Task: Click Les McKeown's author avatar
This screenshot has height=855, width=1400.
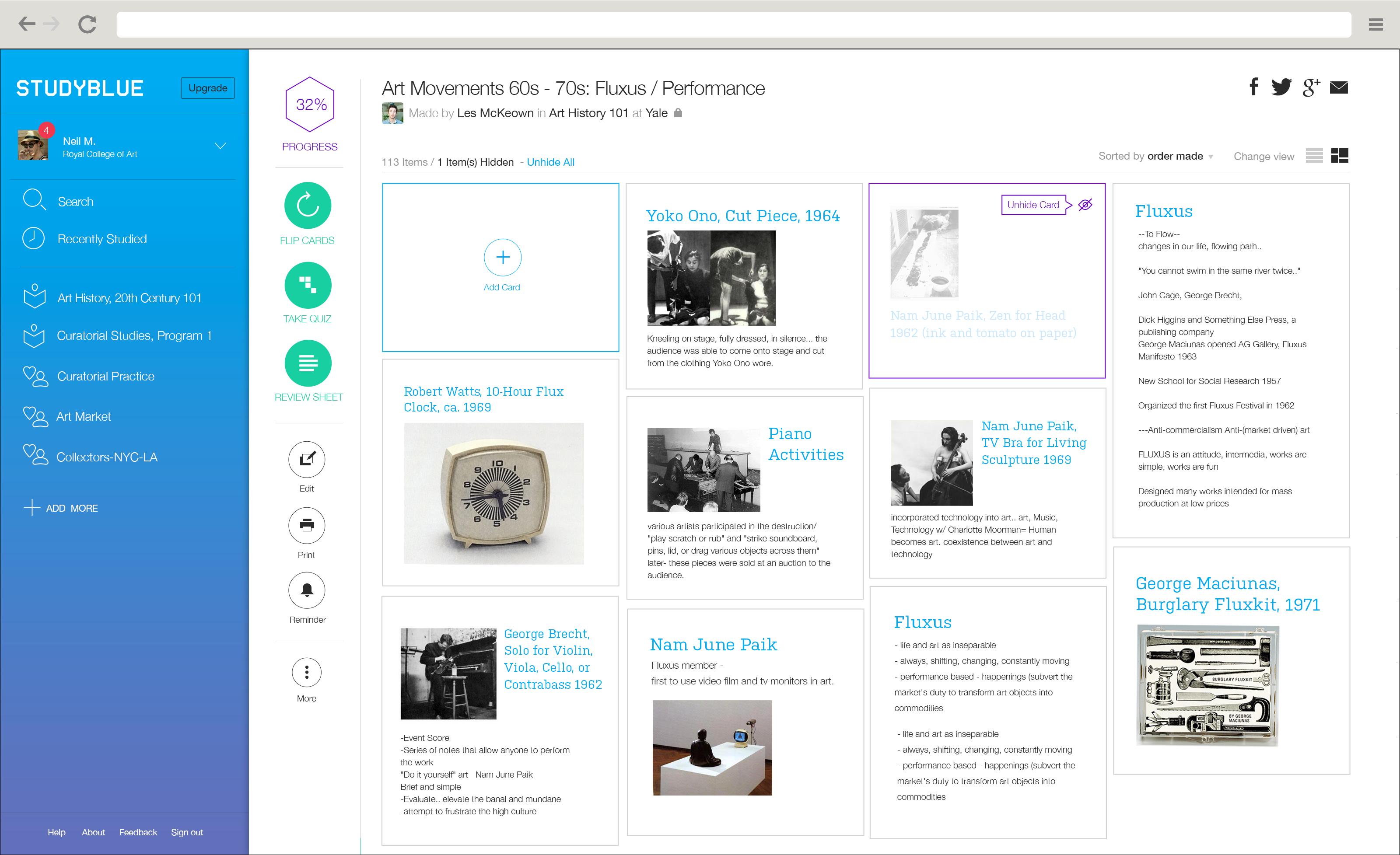Action: (x=392, y=113)
